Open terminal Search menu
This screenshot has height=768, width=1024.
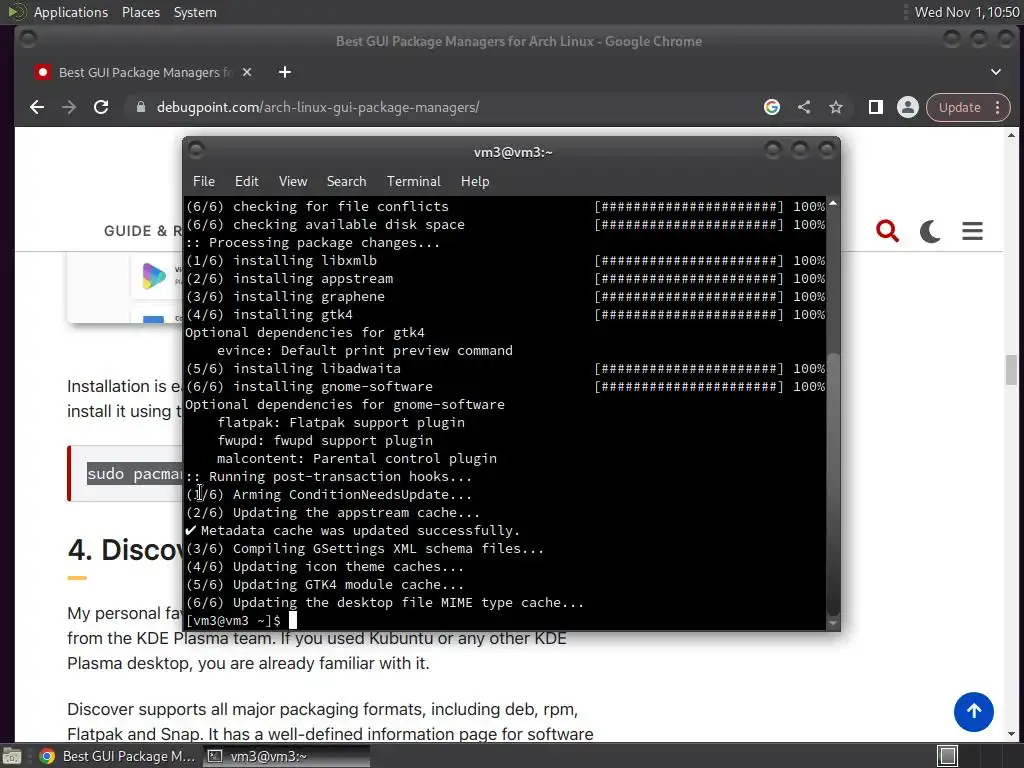[x=346, y=181]
